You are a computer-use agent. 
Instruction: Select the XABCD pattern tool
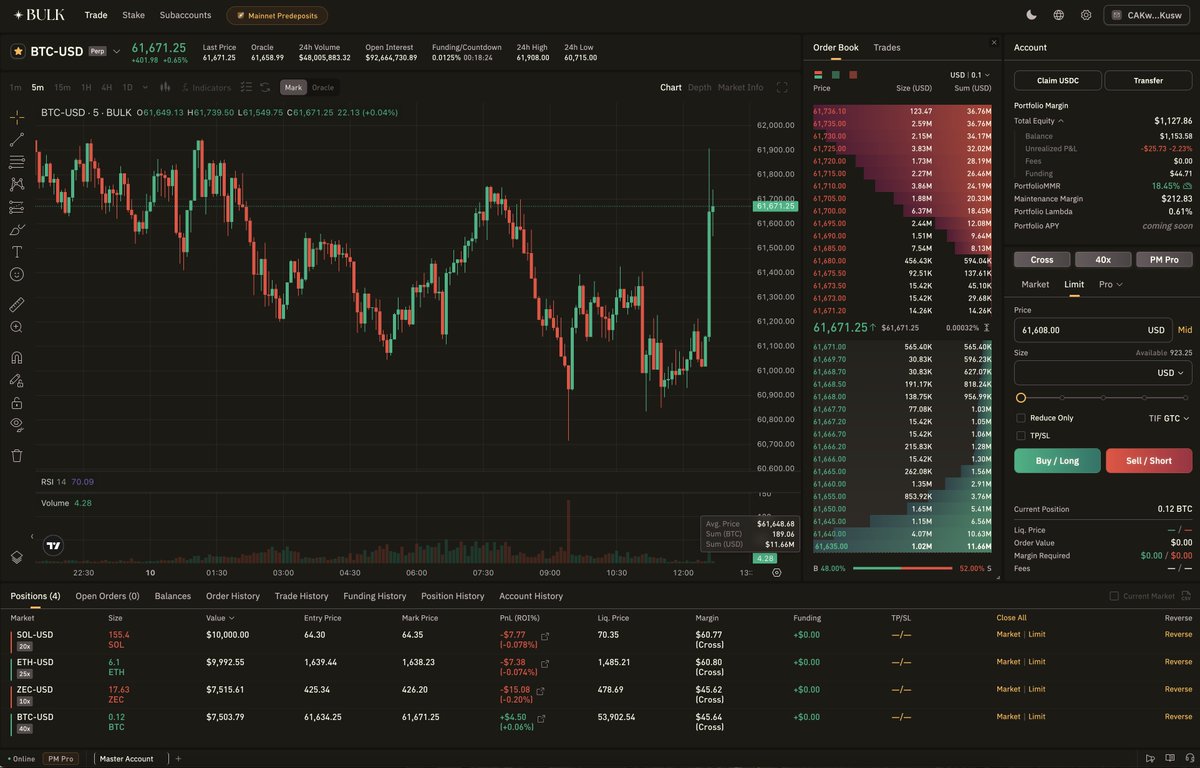tap(16, 184)
